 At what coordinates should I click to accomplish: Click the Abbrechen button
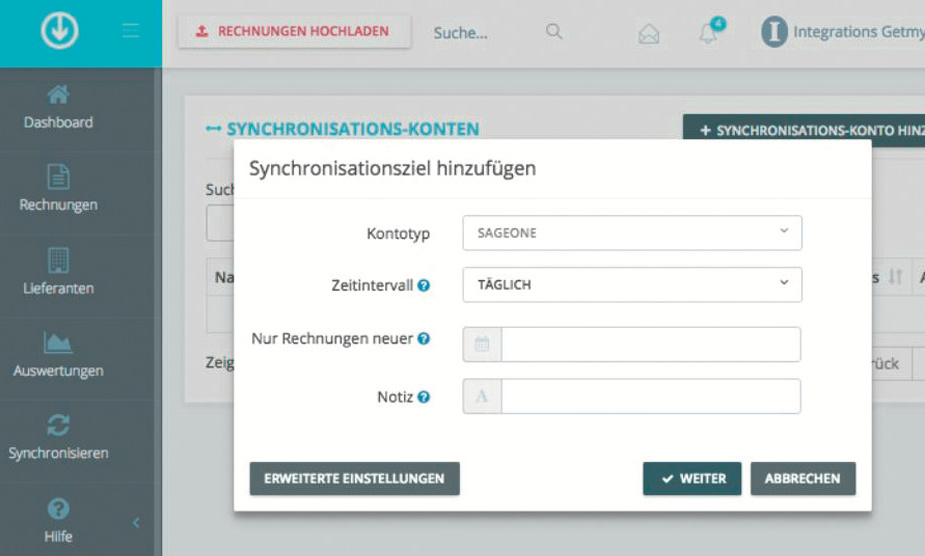point(802,479)
